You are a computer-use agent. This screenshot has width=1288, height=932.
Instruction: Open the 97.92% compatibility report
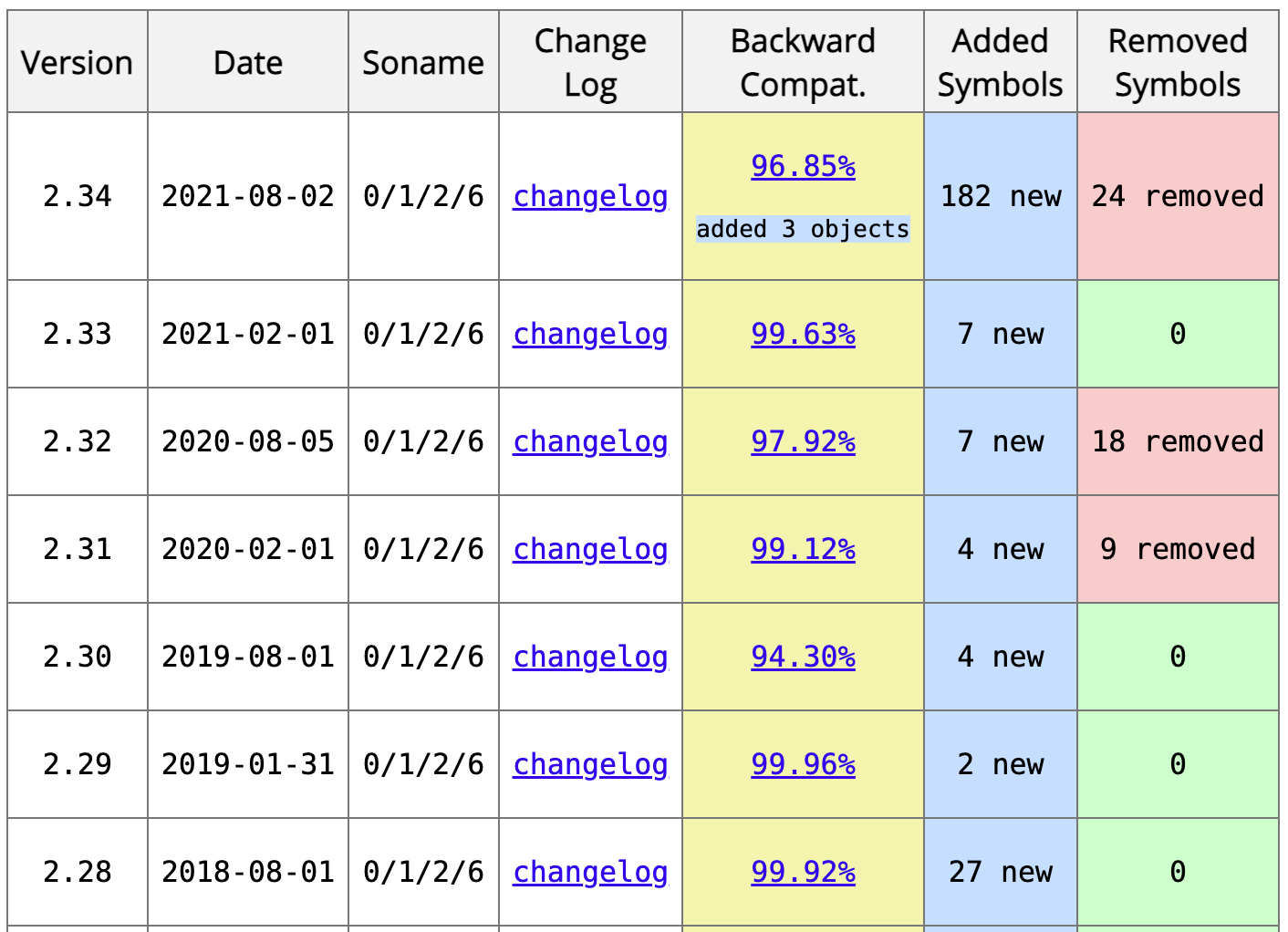click(803, 441)
